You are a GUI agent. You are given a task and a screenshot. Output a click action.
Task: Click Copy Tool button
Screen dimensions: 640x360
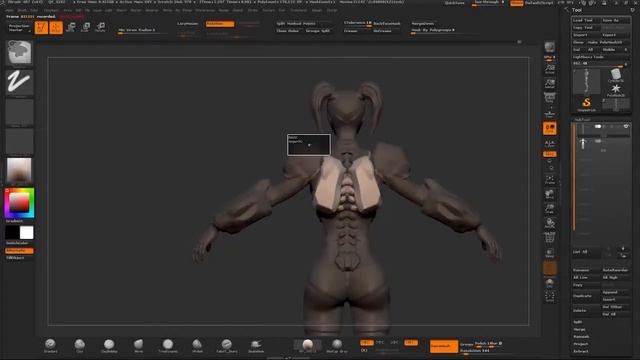pyautogui.click(x=586, y=27)
